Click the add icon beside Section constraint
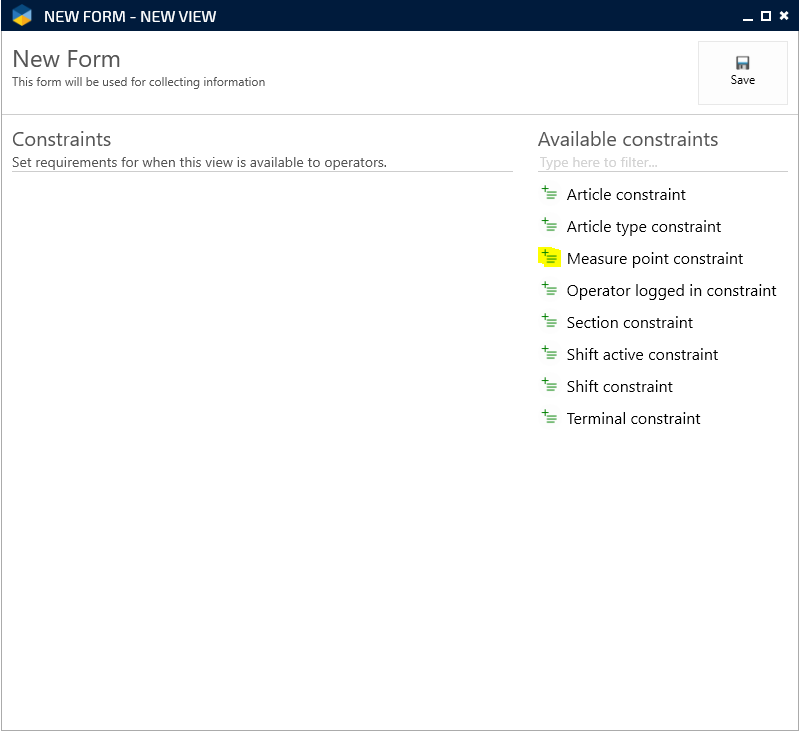The width and height of the screenshot is (800, 732). pyautogui.click(x=549, y=322)
